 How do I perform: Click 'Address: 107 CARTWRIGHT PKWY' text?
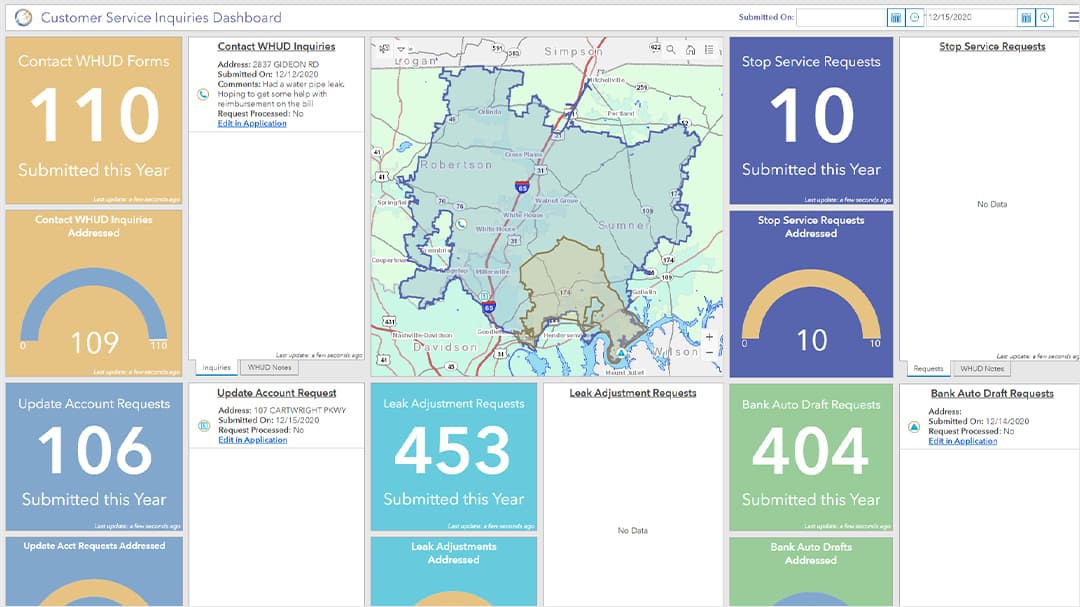[x=282, y=410]
